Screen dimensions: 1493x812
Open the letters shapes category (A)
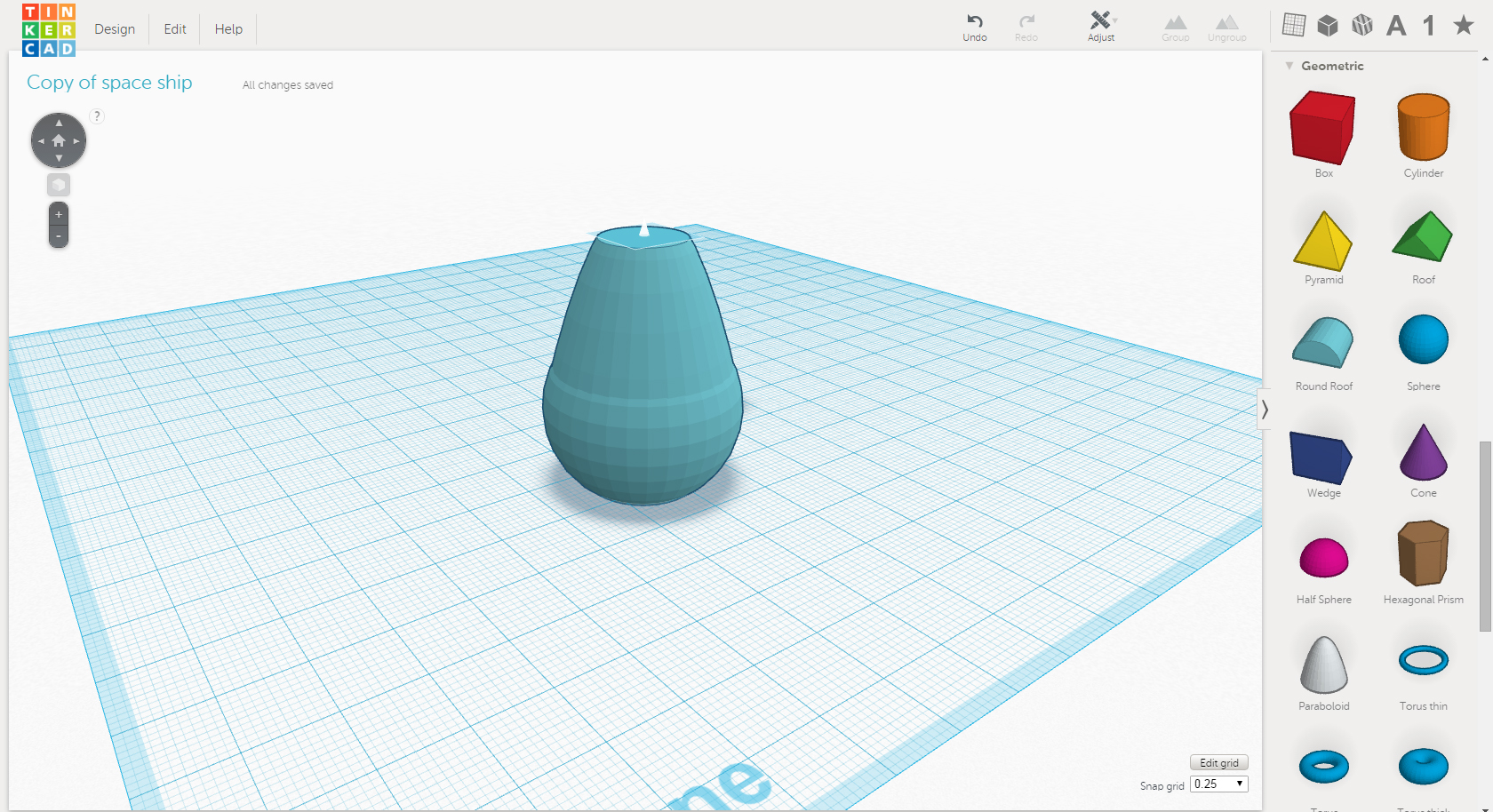(1396, 26)
